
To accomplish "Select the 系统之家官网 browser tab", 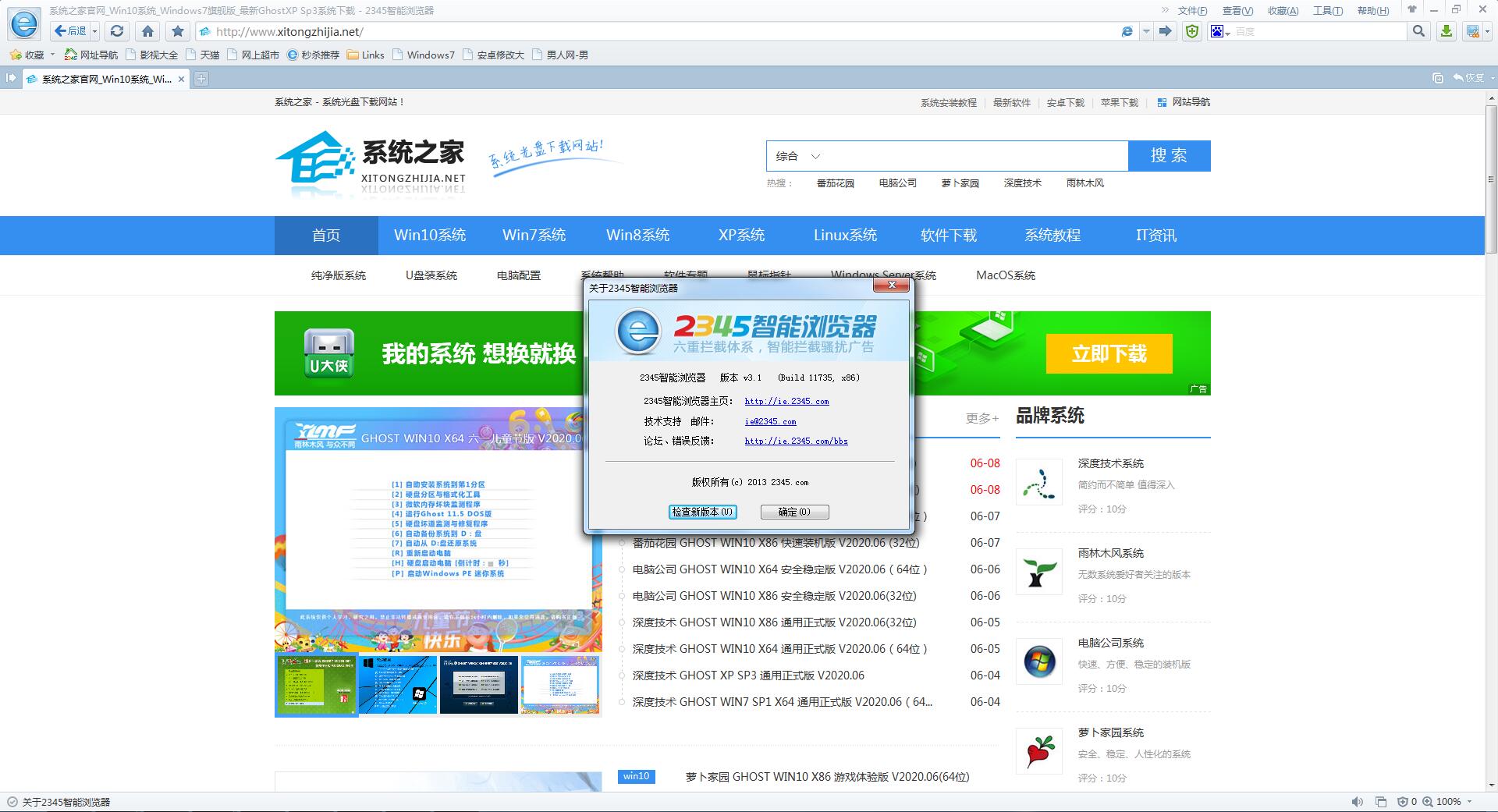I will click(x=105, y=79).
